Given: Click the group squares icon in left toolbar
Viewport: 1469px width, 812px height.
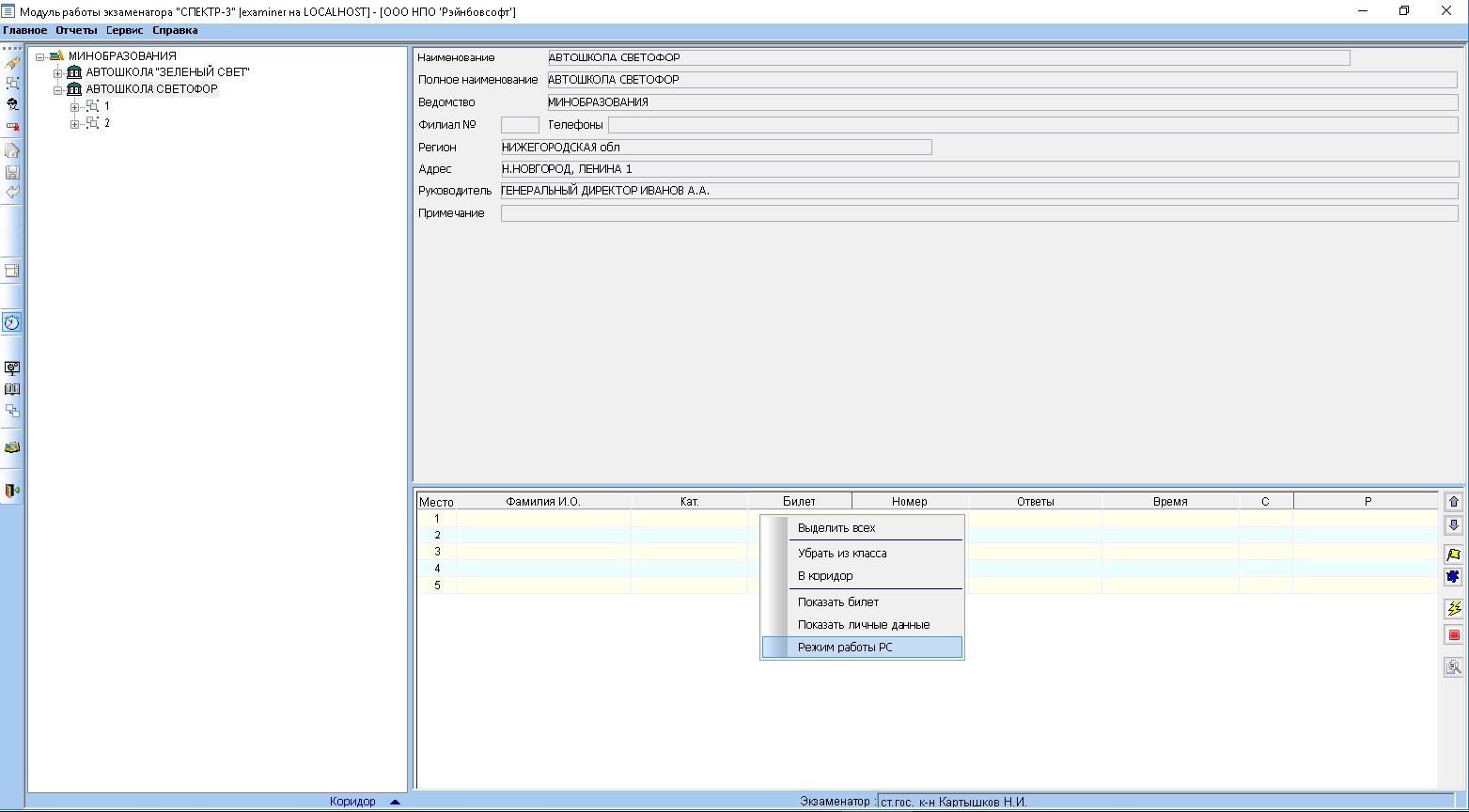Looking at the screenshot, I should [x=12, y=84].
